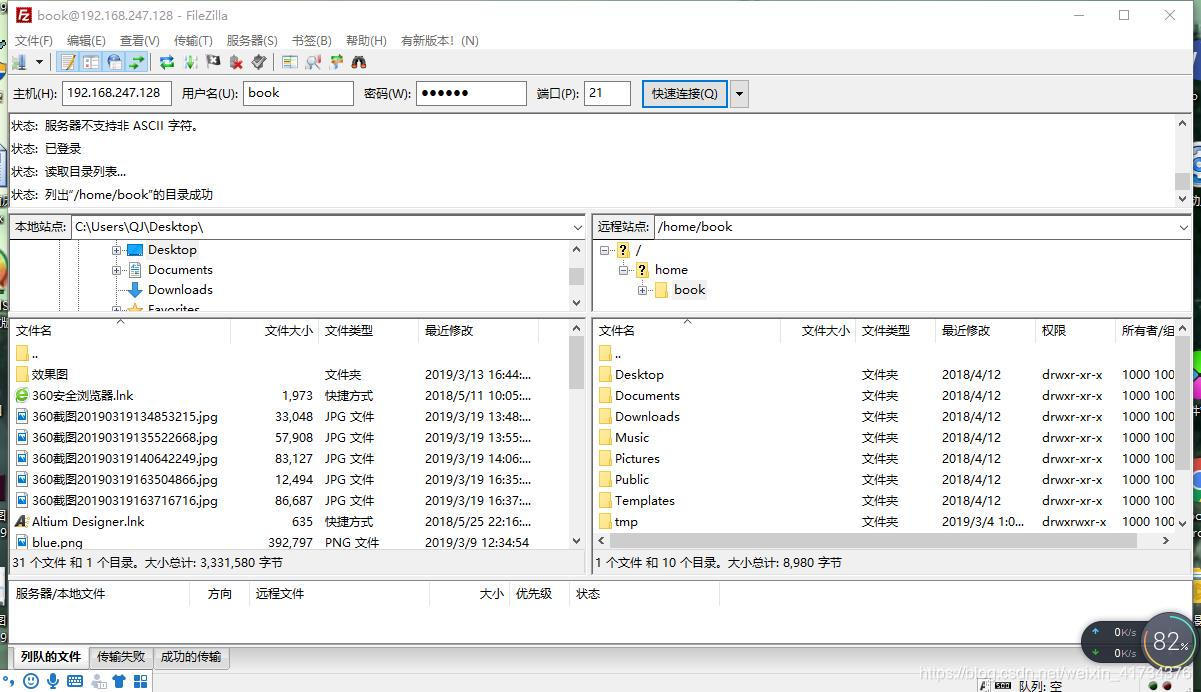This screenshot has width=1201, height=692.
Task: Sort local files by 文件大小 column
Action: pyautogui.click(x=275, y=330)
